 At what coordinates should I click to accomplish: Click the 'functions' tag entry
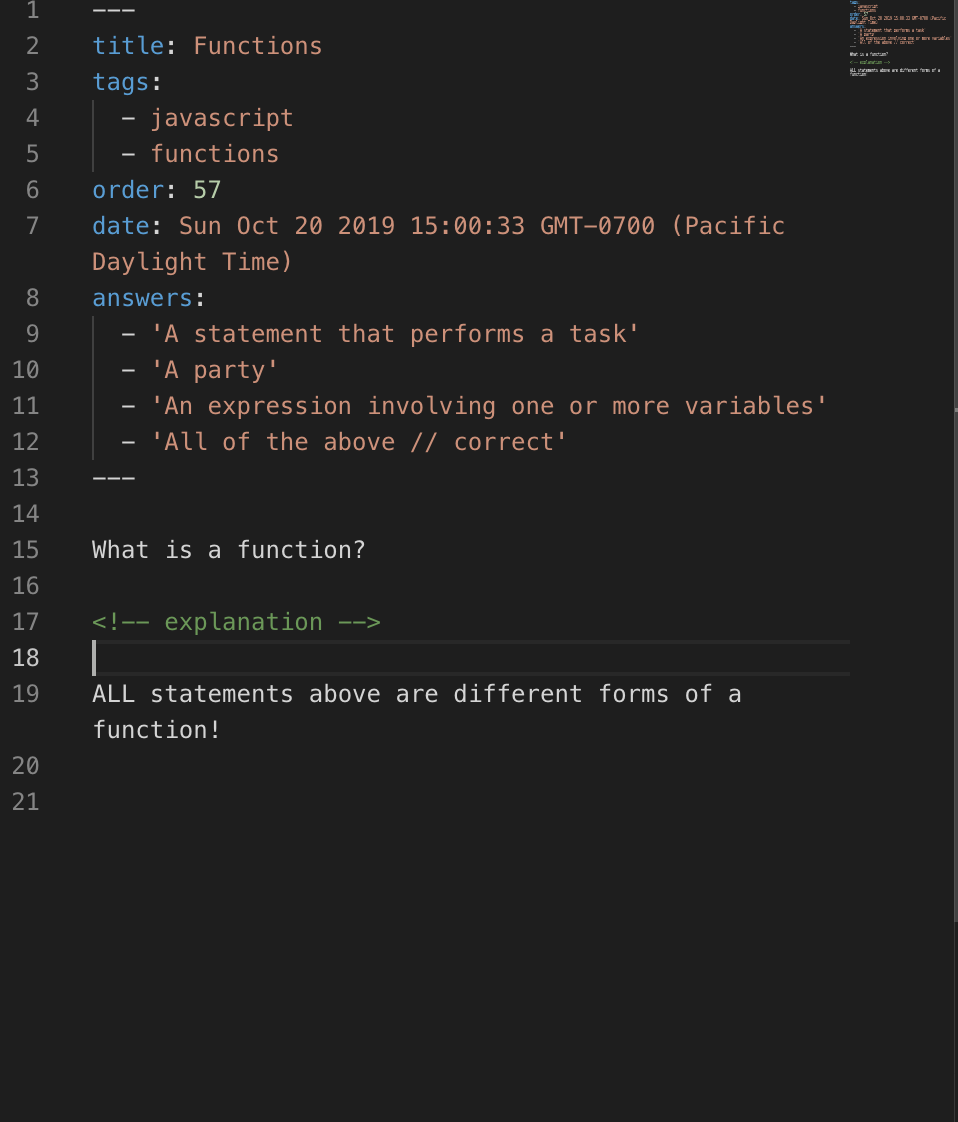click(215, 154)
